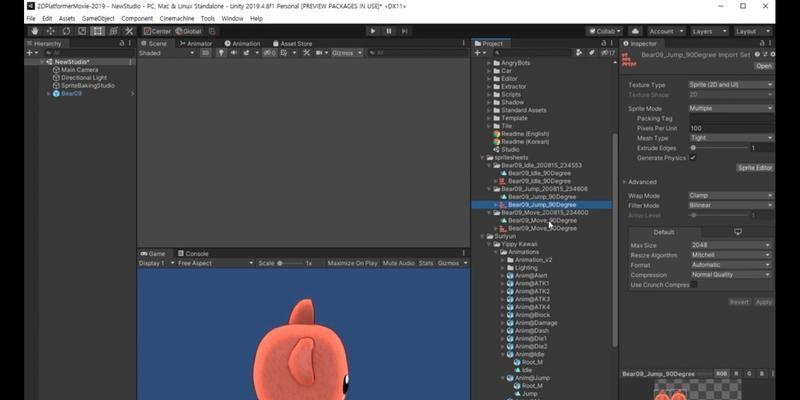Open the File menu
Screen dimensions: 800x400
(31, 18)
